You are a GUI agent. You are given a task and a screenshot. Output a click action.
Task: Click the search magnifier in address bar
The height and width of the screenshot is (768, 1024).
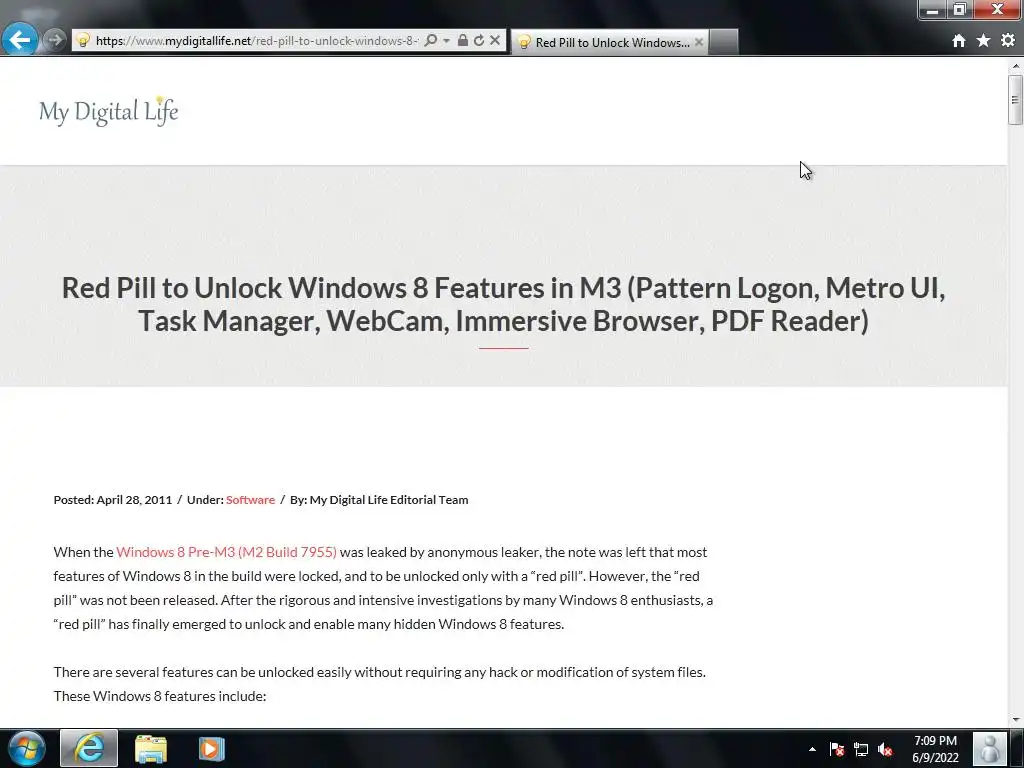pos(430,40)
